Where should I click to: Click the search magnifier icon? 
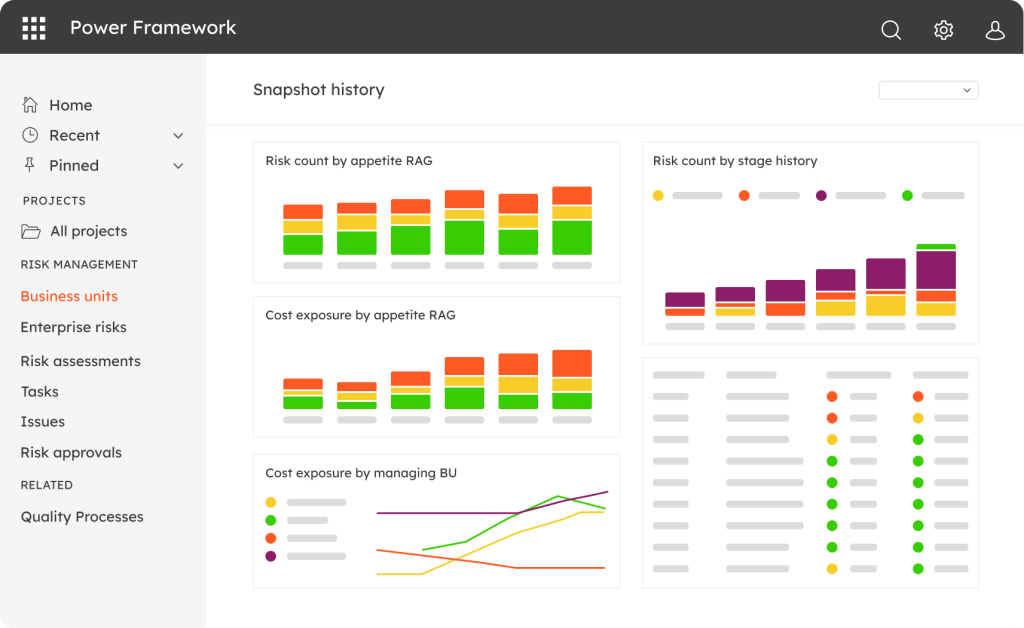tap(890, 30)
